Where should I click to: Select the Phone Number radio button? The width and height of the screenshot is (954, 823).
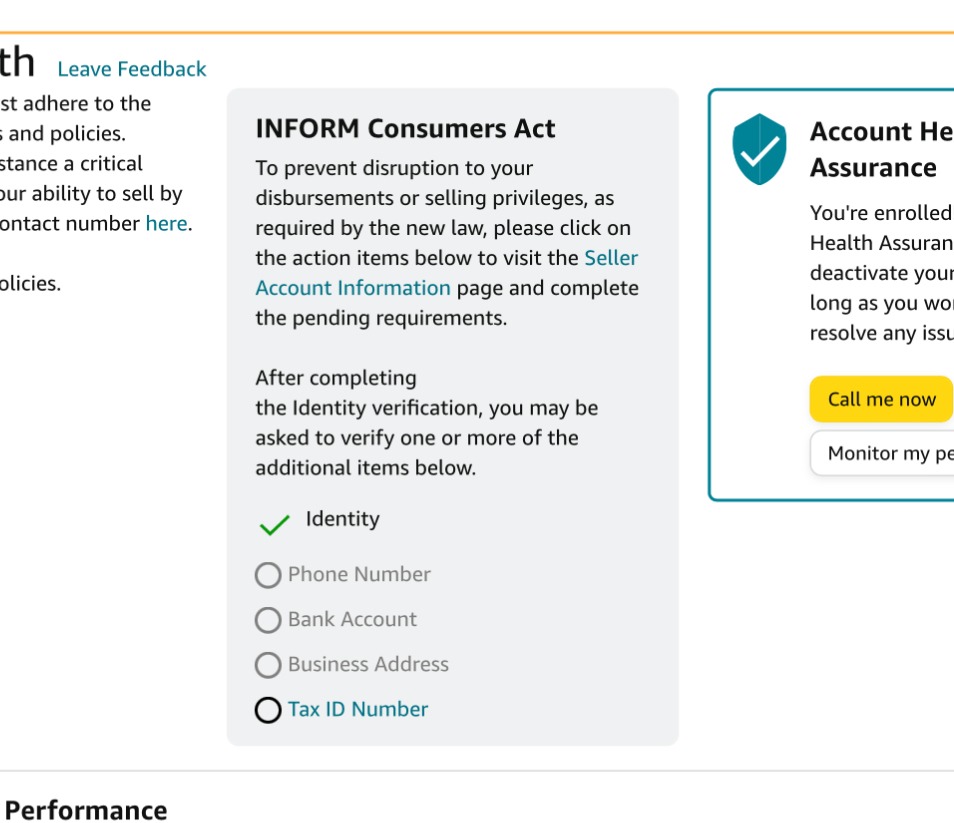pos(267,575)
